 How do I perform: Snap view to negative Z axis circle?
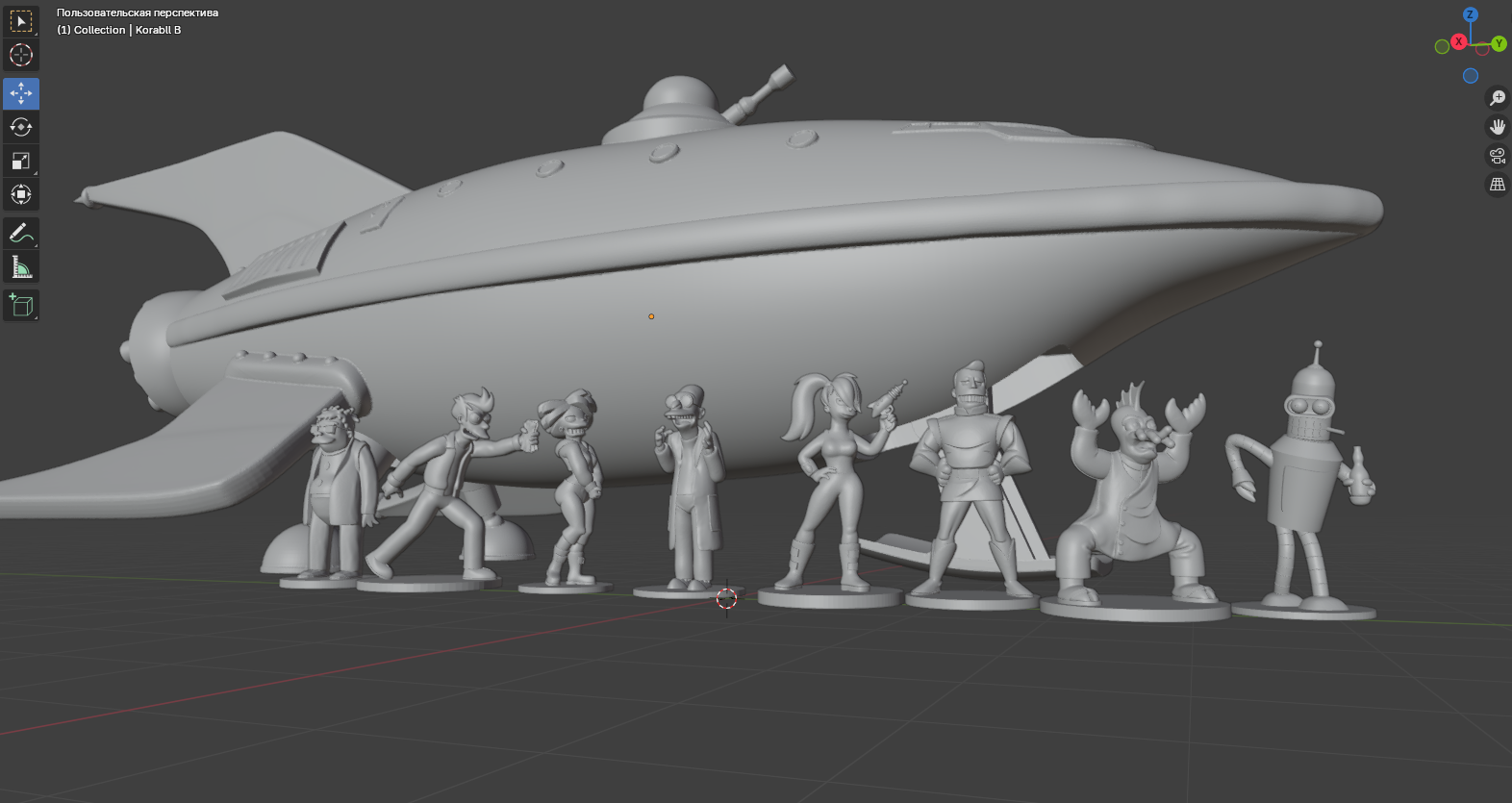click(1471, 76)
